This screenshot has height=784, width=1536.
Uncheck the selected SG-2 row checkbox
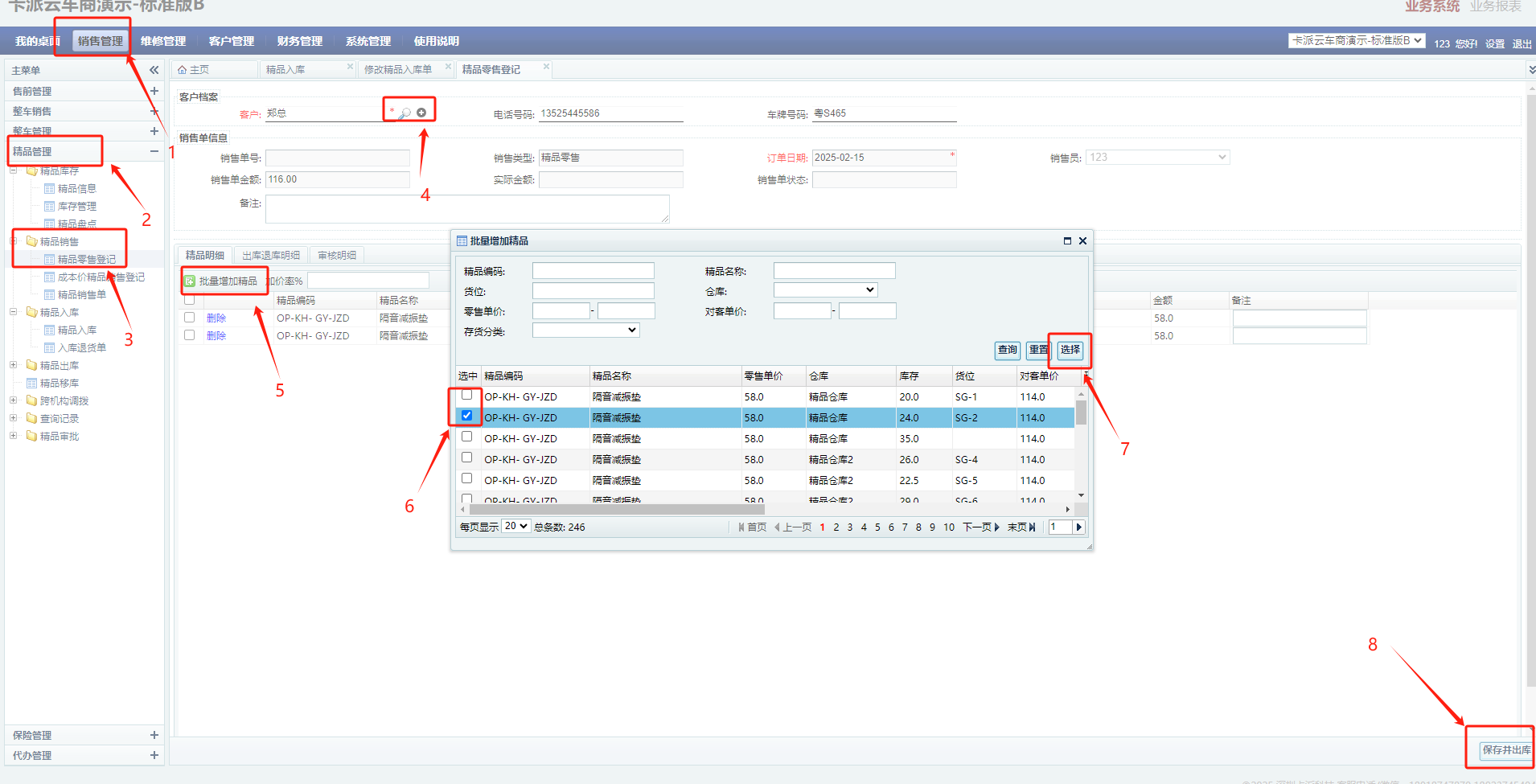coord(466,416)
